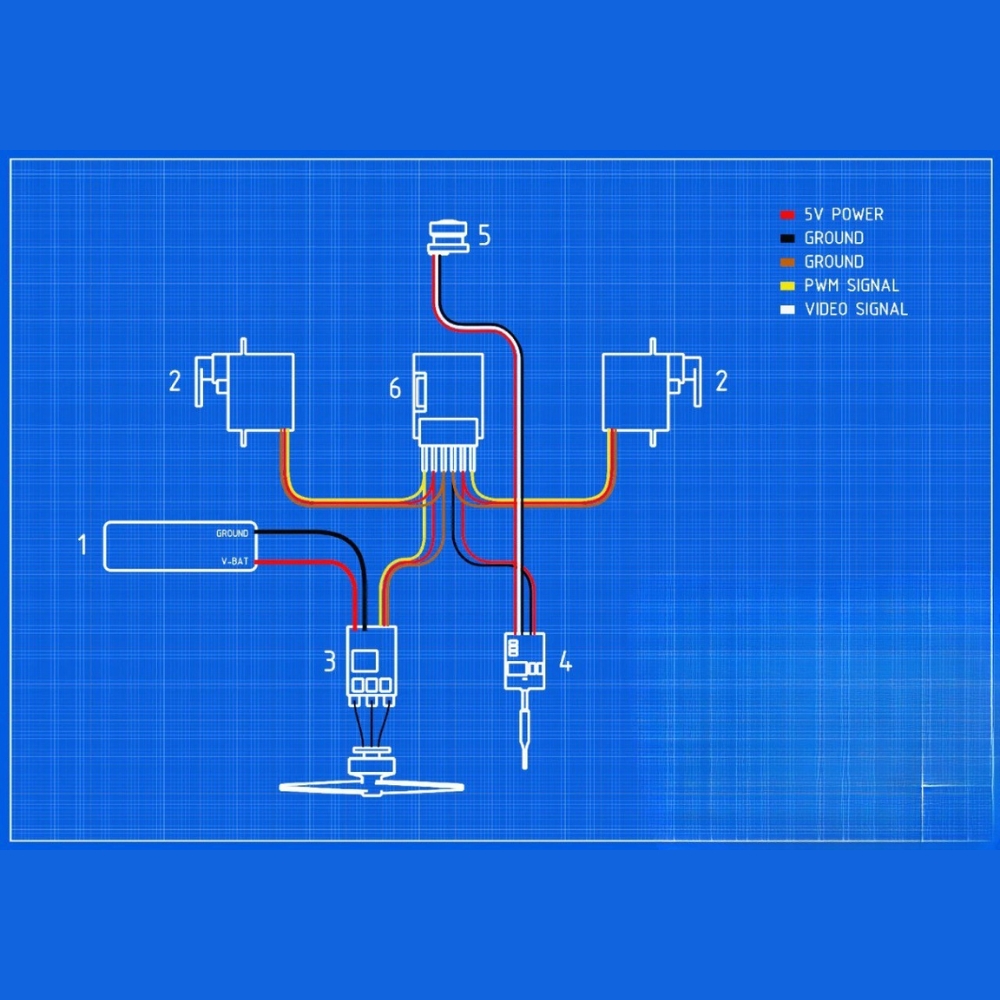Viewport: 1000px width, 1000px height.
Task: Select the left servo motor icon
Action: [x=244, y=392]
